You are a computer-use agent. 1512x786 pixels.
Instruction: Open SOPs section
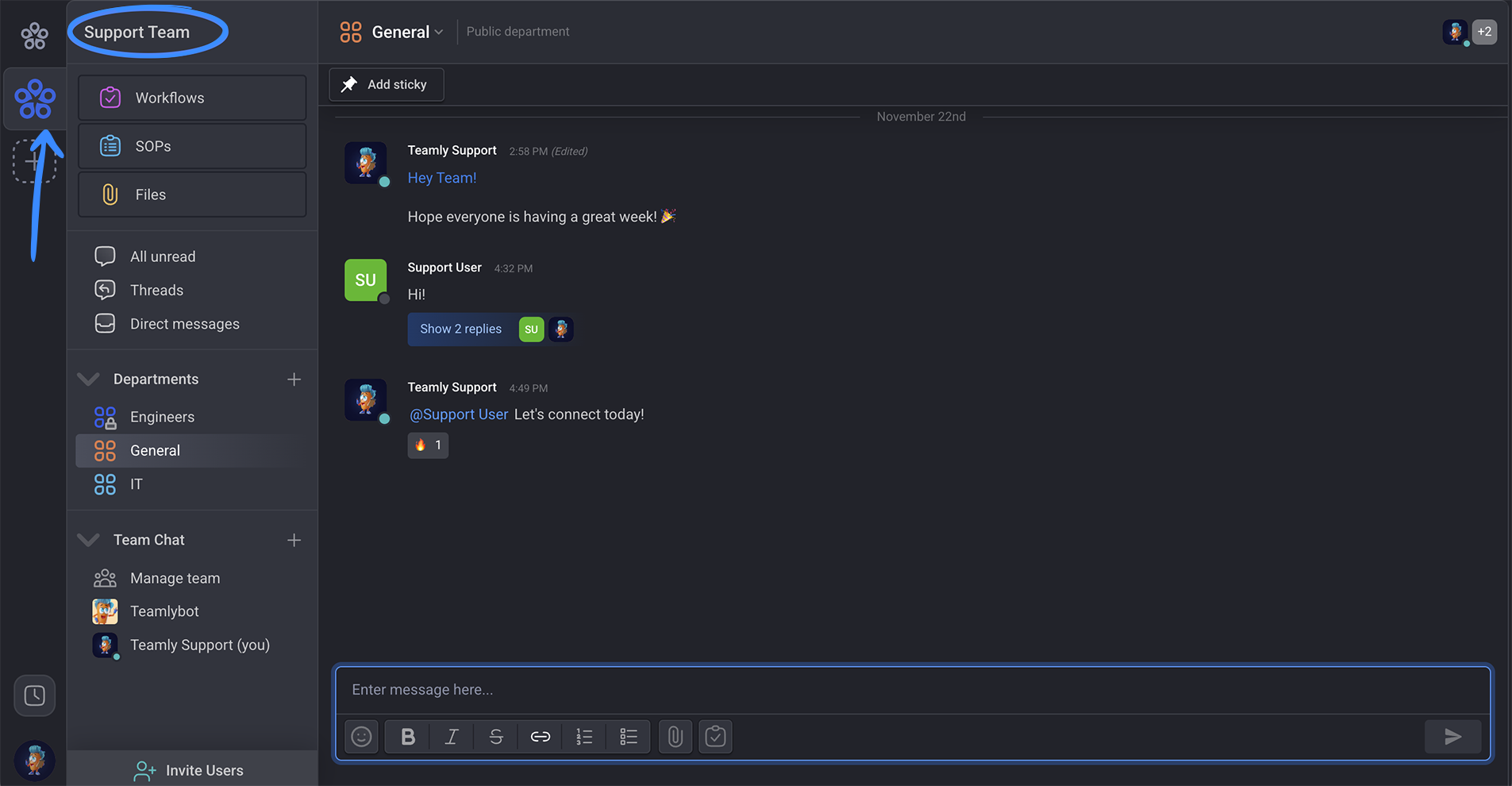tap(192, 146)
